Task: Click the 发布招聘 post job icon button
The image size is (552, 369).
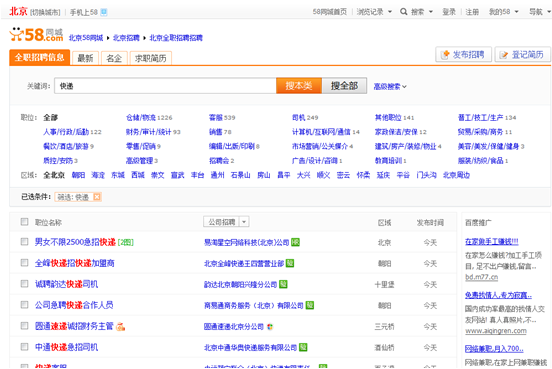Action: click(463, 55)
